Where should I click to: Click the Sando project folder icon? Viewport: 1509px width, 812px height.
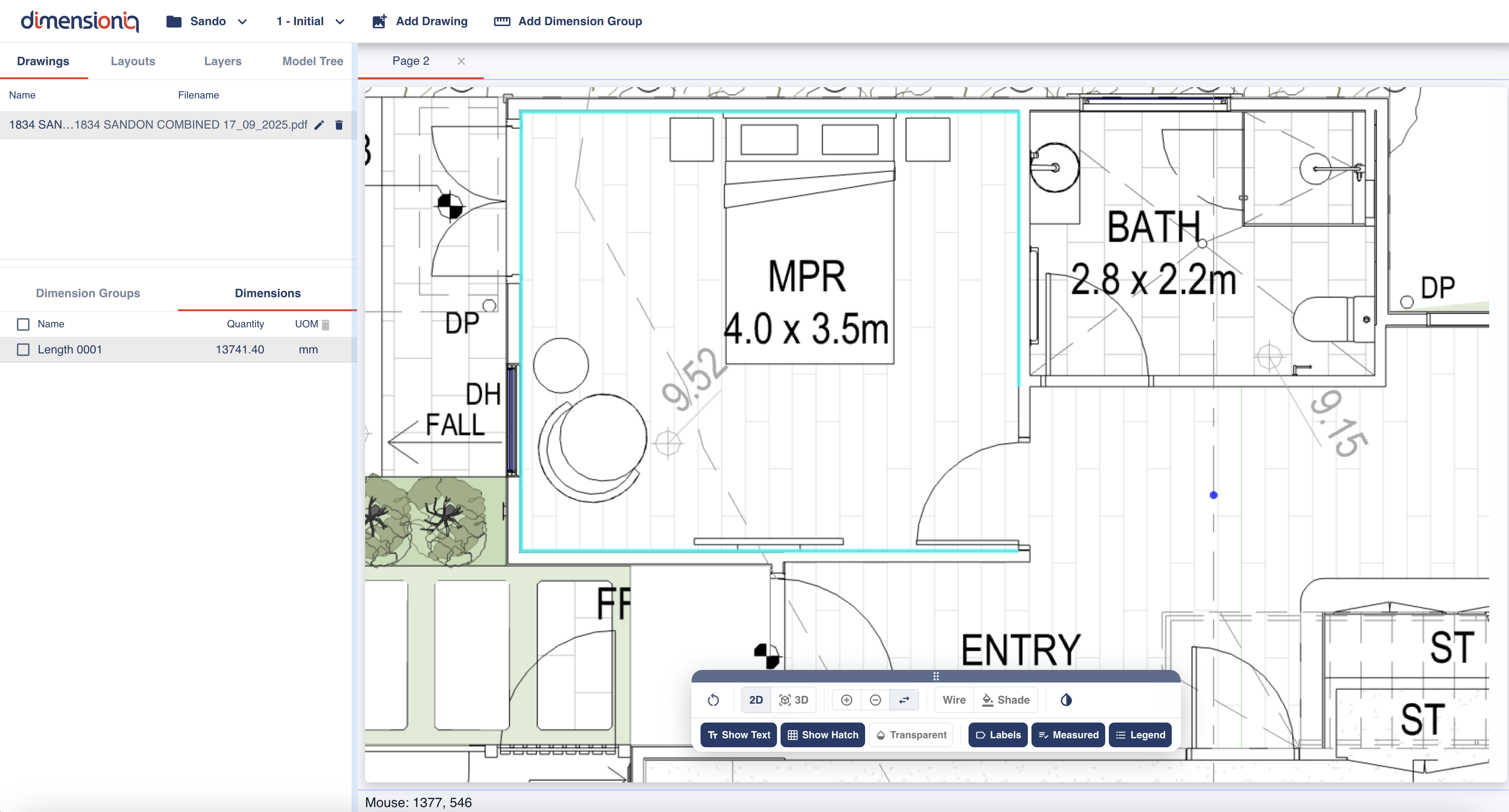[174, 21]
